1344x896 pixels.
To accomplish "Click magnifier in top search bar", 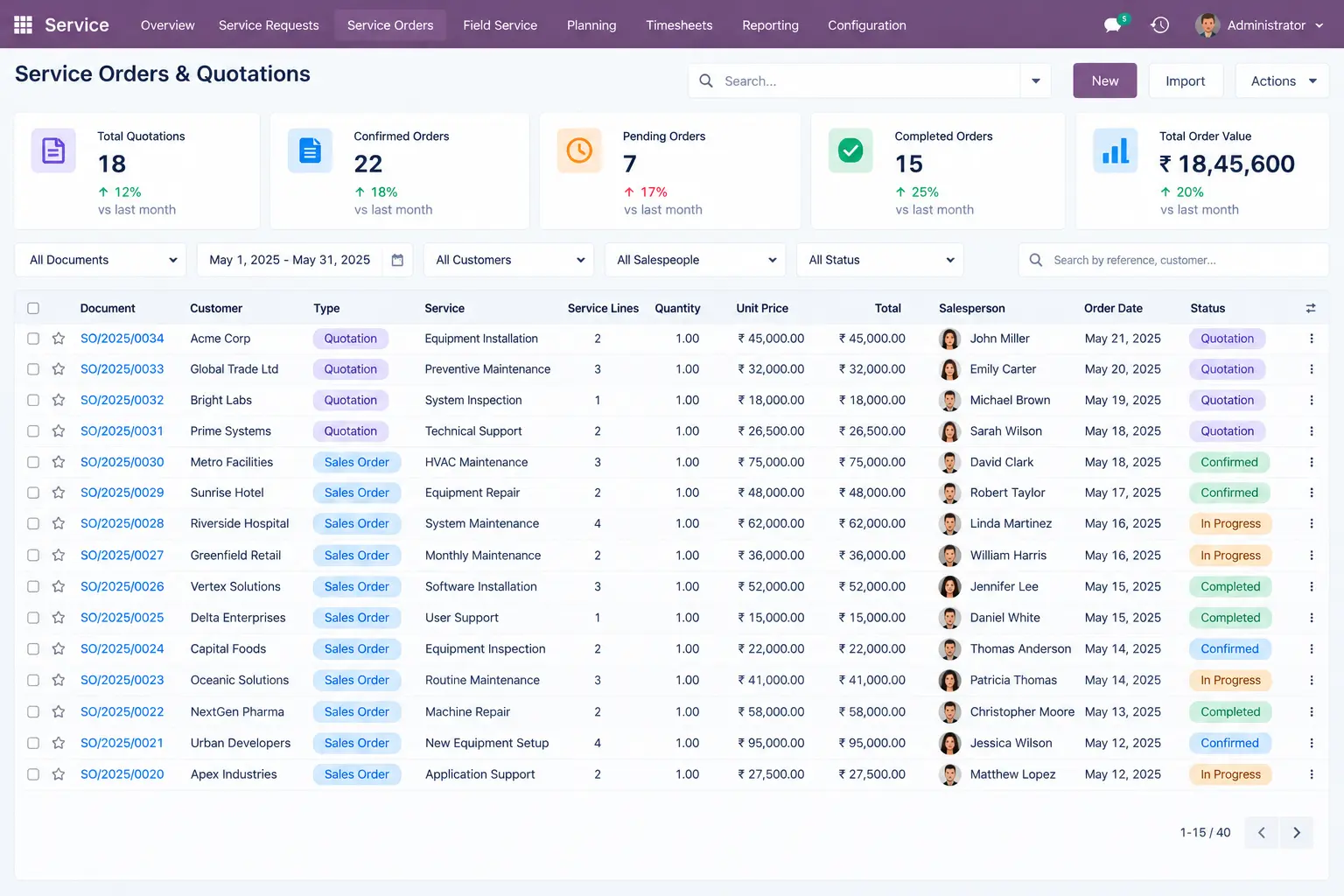I will (x=706, y=80).
